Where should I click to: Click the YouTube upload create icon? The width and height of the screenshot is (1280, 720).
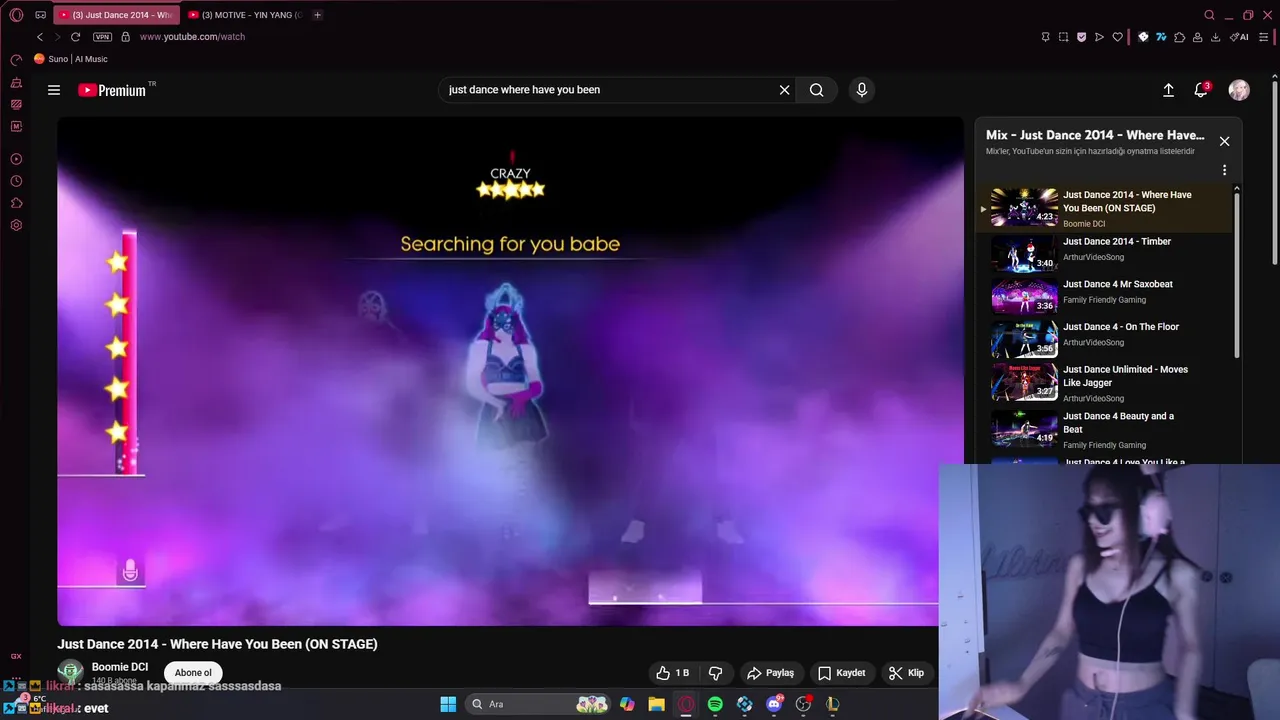pyautogui.click(x=1168, y=90)
